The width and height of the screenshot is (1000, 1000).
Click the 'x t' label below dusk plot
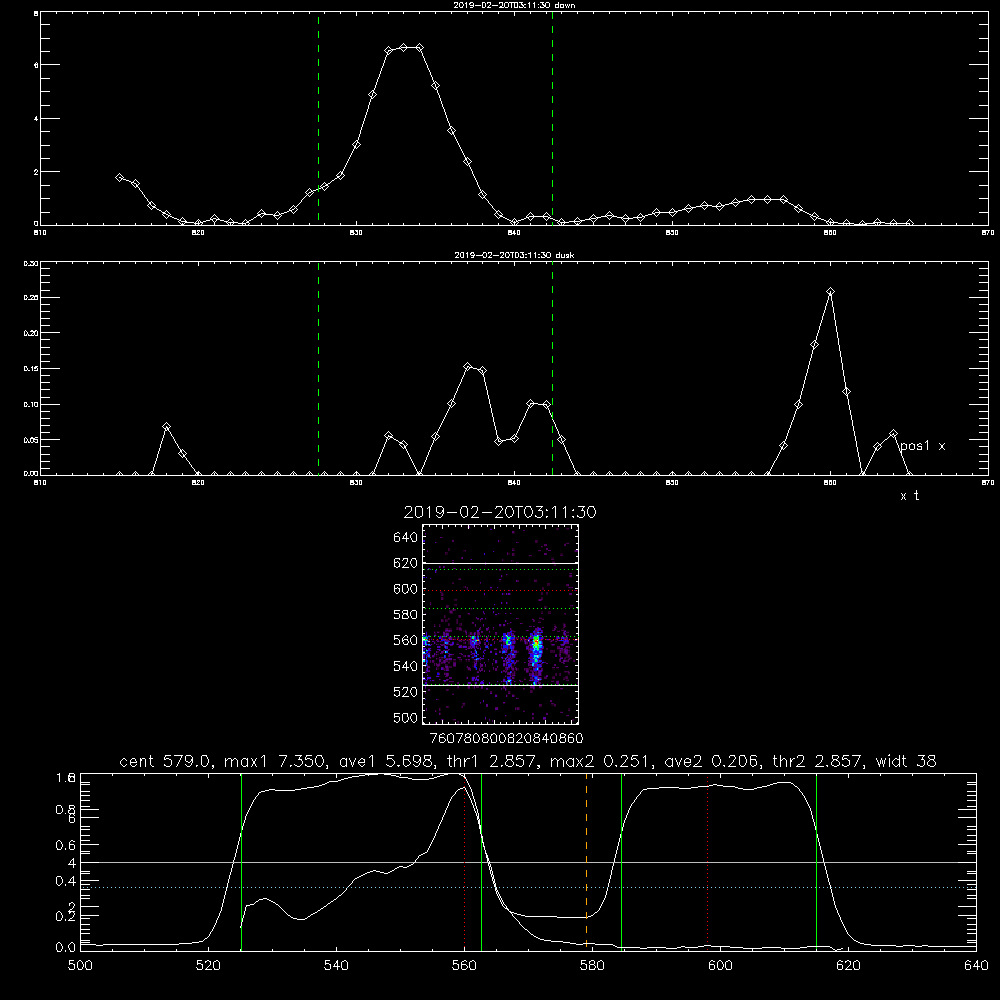(x=909, y=496)
